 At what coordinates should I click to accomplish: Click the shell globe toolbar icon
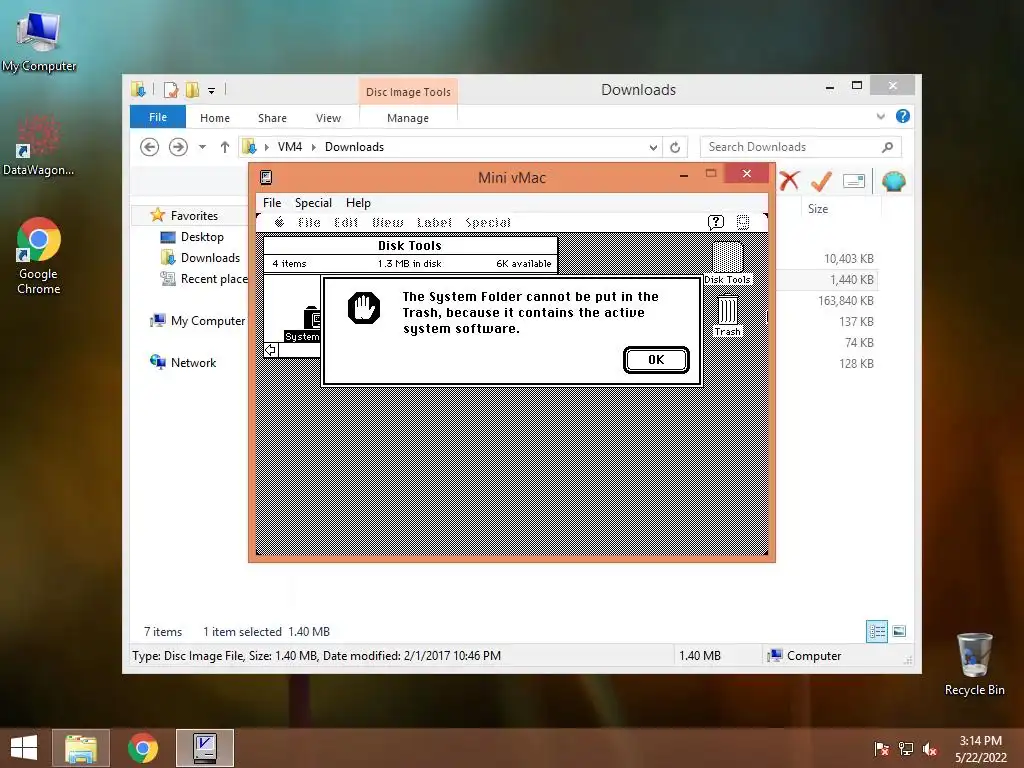click(893, 181)
